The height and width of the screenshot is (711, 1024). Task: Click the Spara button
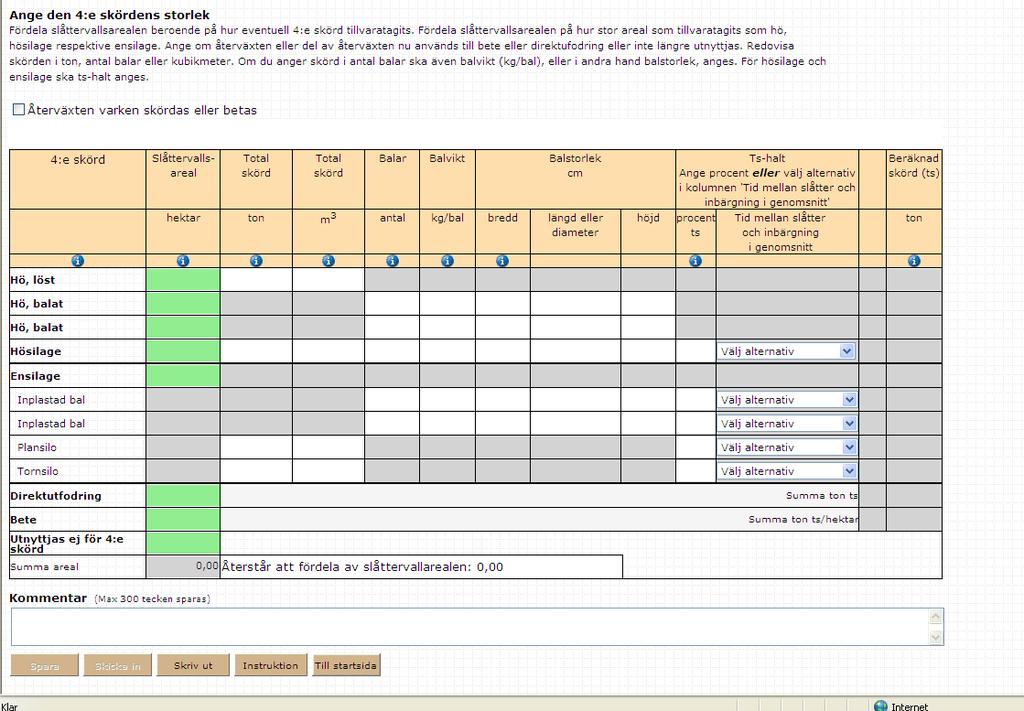click(x=44, y=665)
